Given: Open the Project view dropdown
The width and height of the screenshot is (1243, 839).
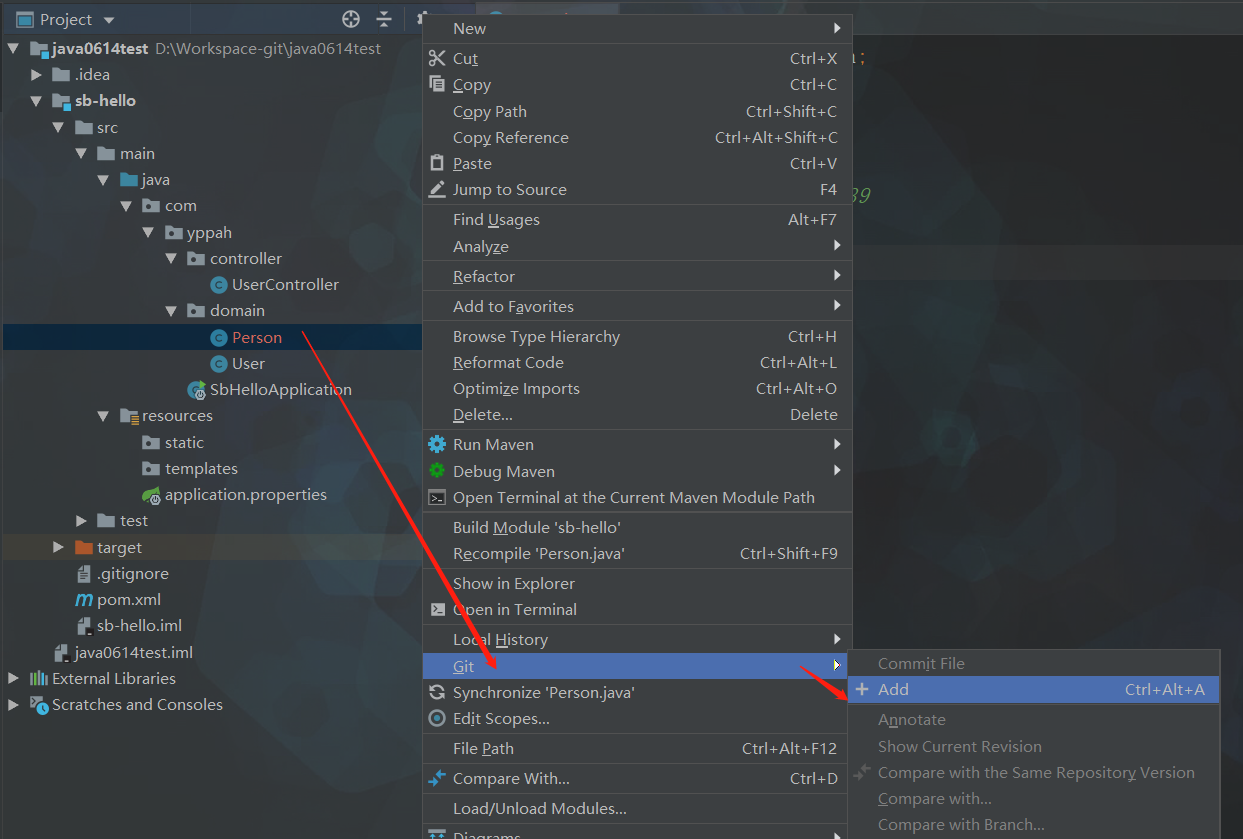Looking at the screenshot, I should point(108,20).
